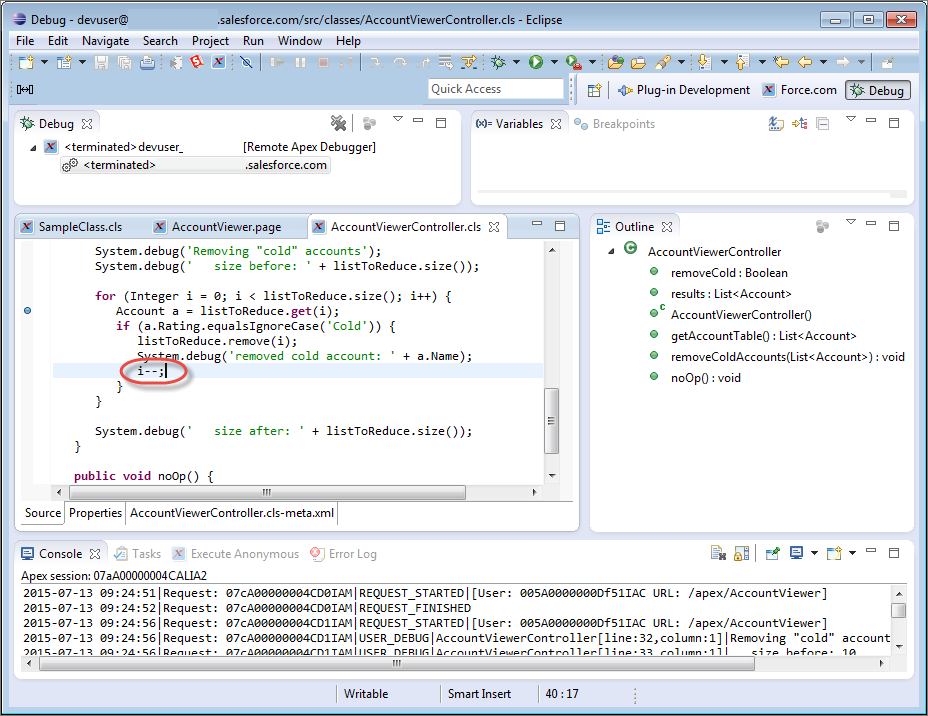Image resolution: width=928 pixels, height=716 pixels.
Task: Open the Search dropdown arrow
Action: coord(681,62)
